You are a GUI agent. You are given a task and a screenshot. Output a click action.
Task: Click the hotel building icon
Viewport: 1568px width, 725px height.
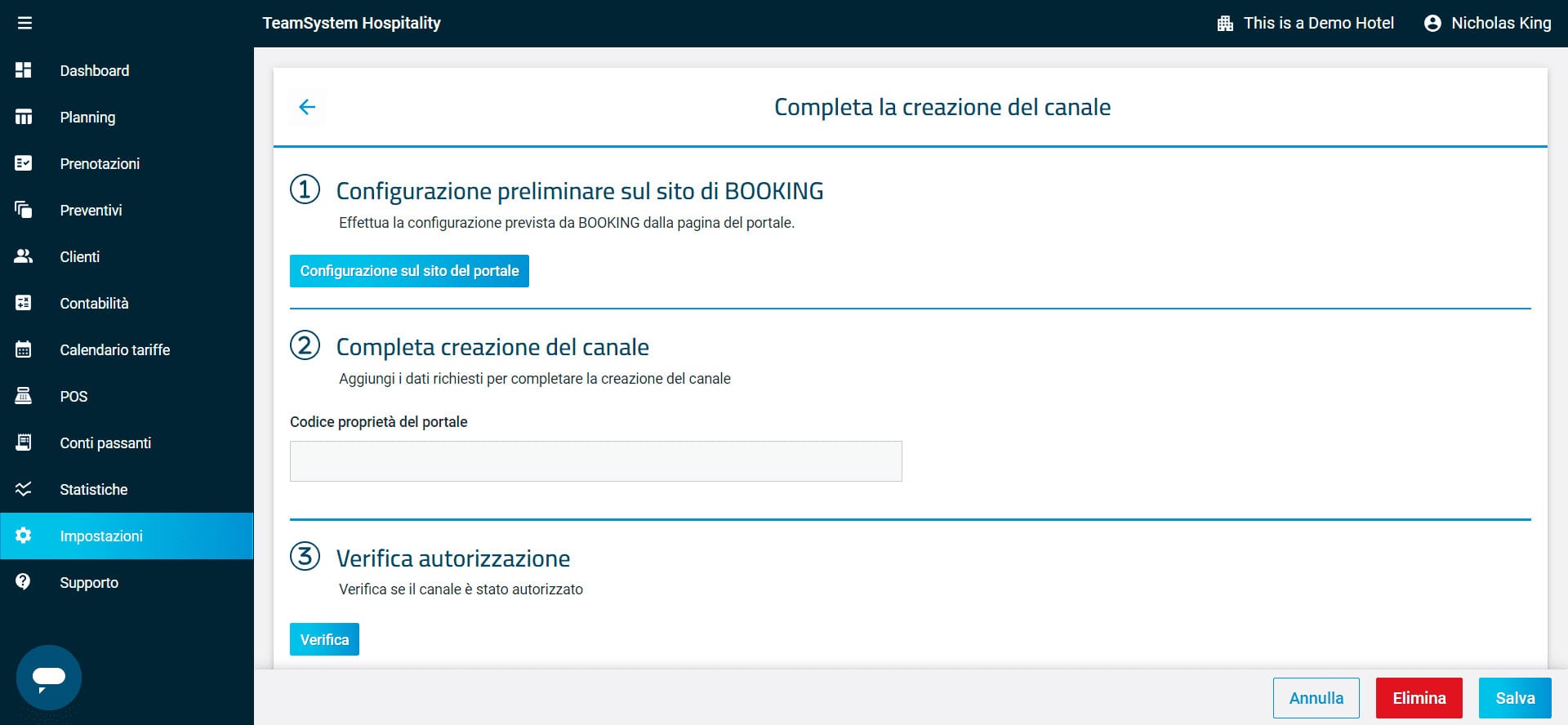[1225, 24]
